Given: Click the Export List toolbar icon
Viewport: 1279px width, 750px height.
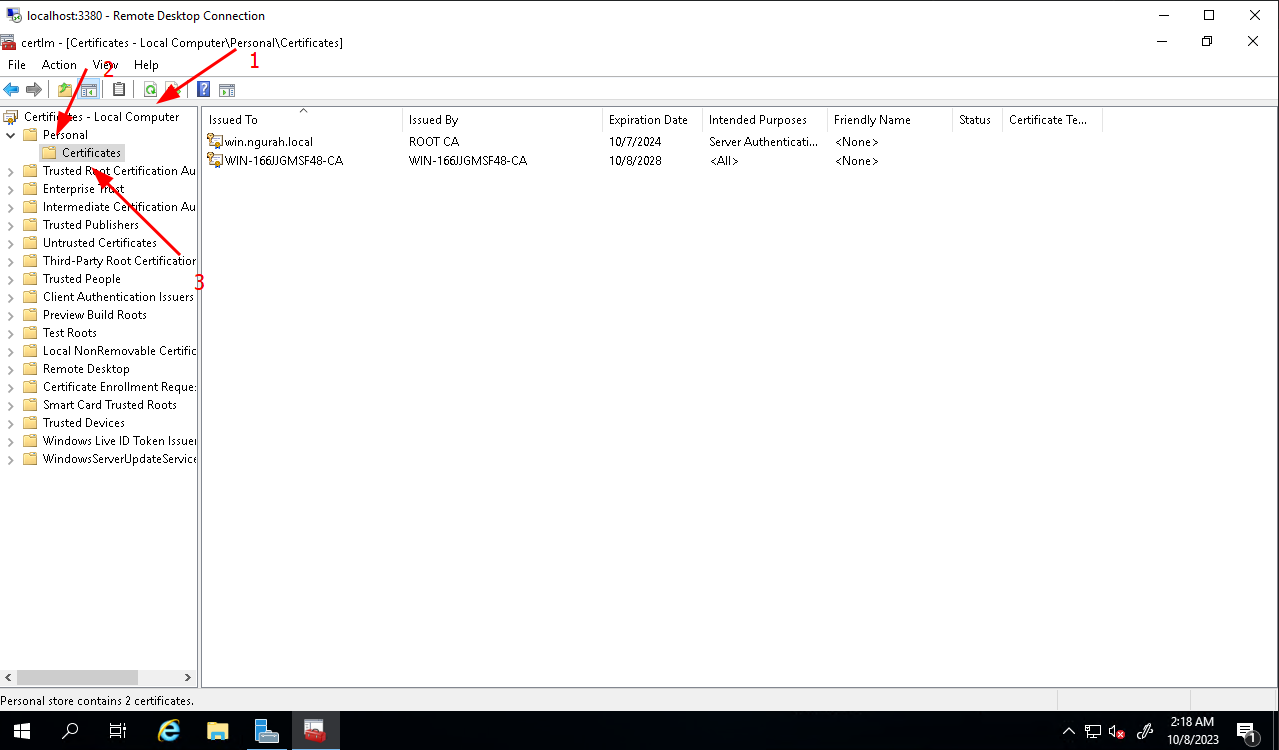Looking at the screenshot, I should 172,90.
